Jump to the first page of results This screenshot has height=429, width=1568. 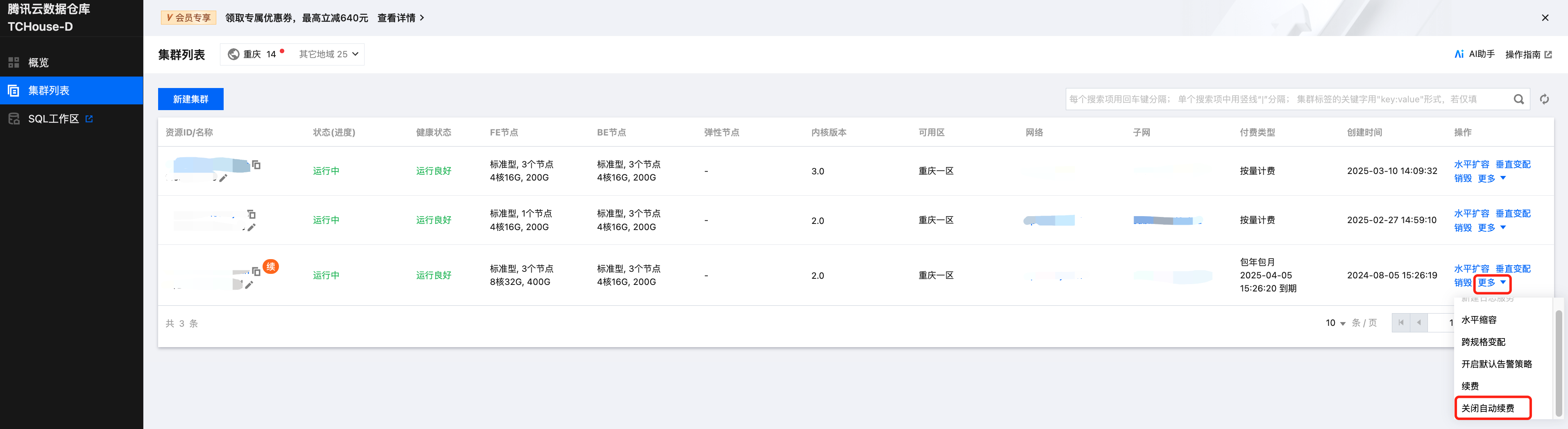click(x=1400, y=323)
